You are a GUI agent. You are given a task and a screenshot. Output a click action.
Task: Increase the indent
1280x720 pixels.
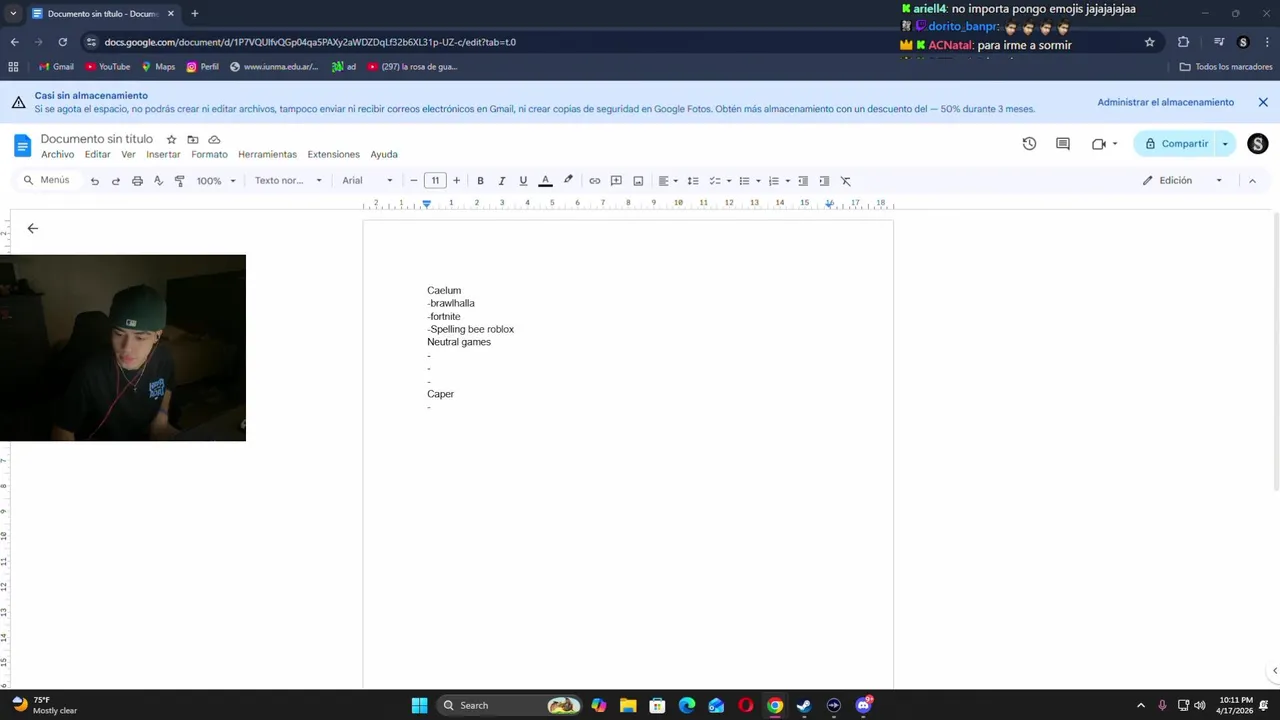tap(824, 181)
